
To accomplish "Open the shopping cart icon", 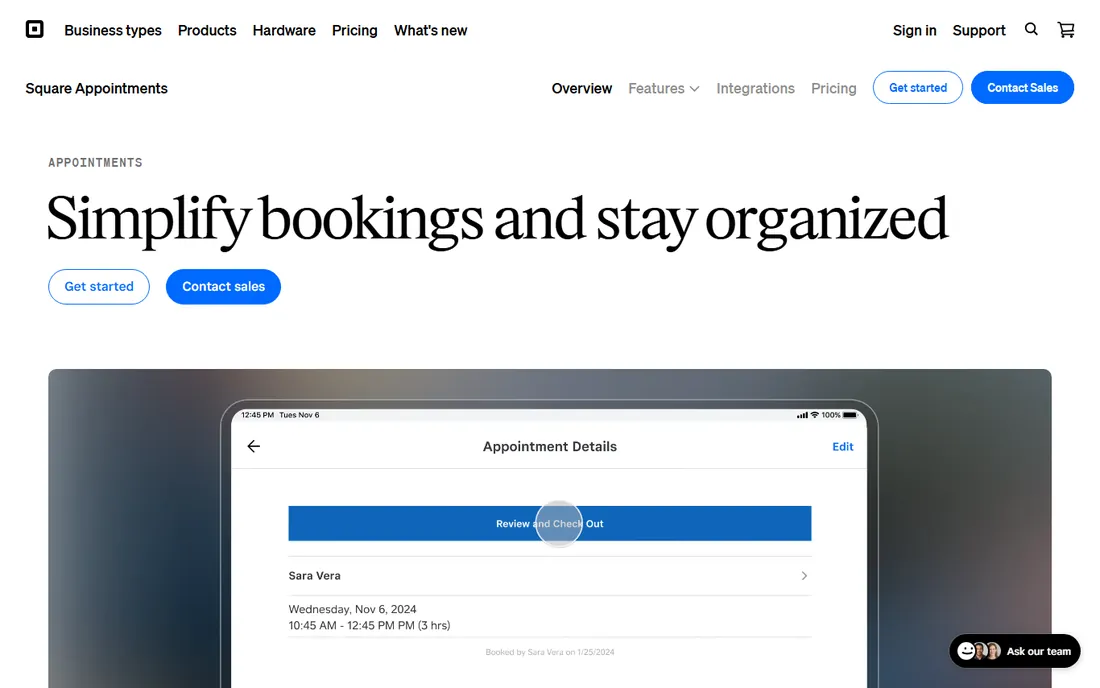I will [1066, 29].
